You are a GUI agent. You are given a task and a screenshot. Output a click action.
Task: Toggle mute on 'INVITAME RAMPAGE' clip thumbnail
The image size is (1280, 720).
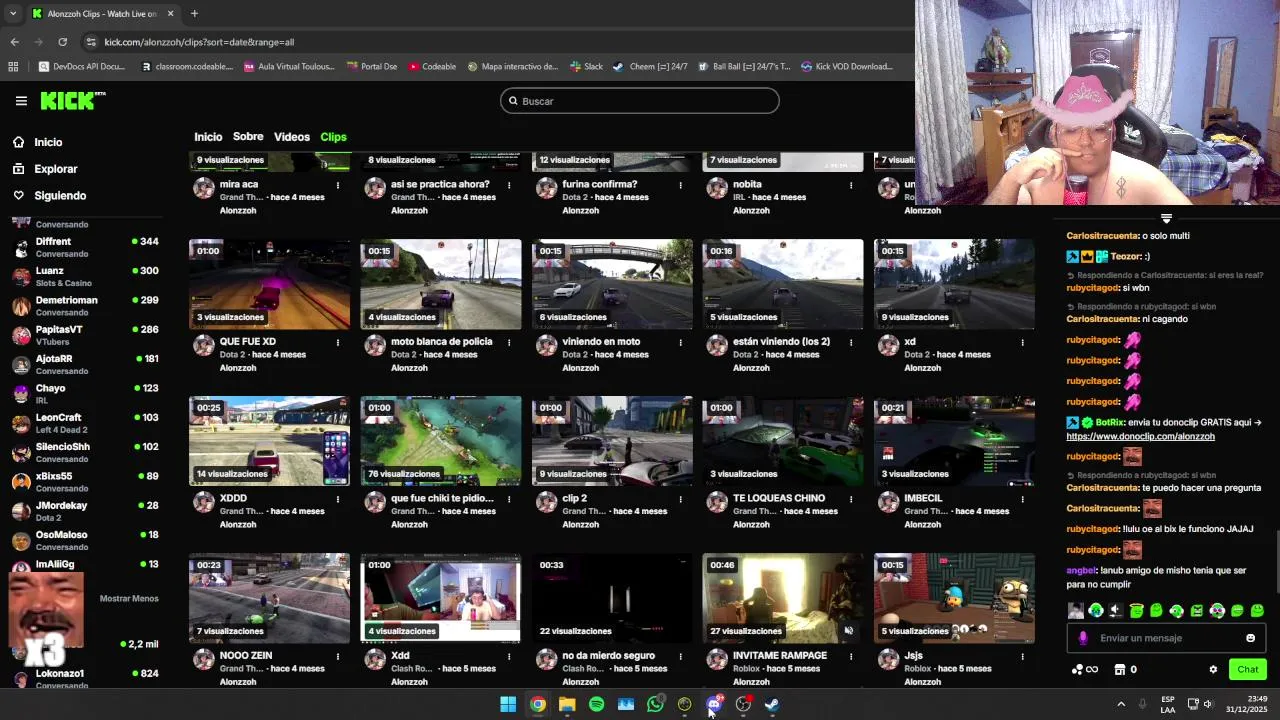coord(848,631)
